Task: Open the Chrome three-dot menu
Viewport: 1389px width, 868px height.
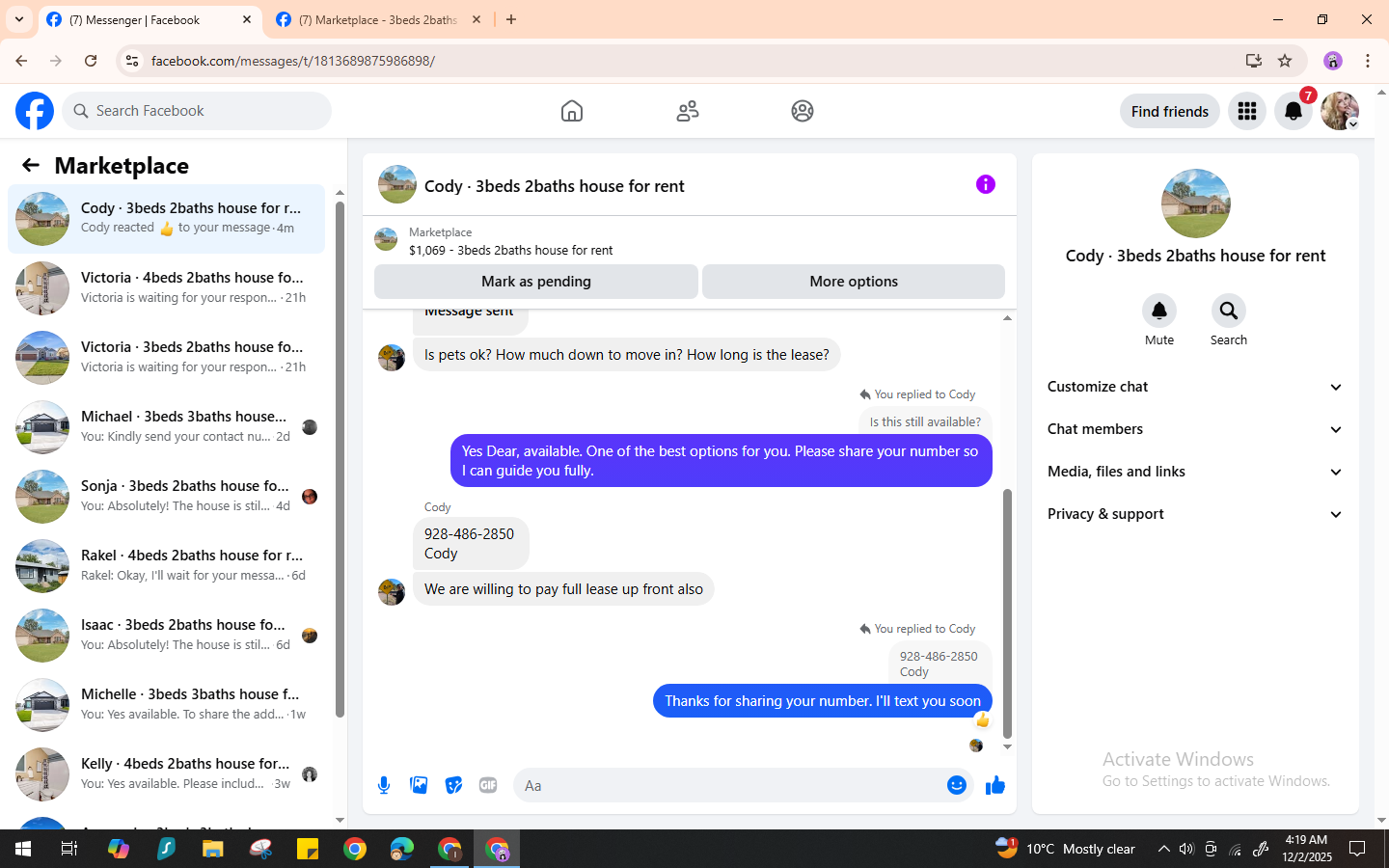Action: (1368, 61)
